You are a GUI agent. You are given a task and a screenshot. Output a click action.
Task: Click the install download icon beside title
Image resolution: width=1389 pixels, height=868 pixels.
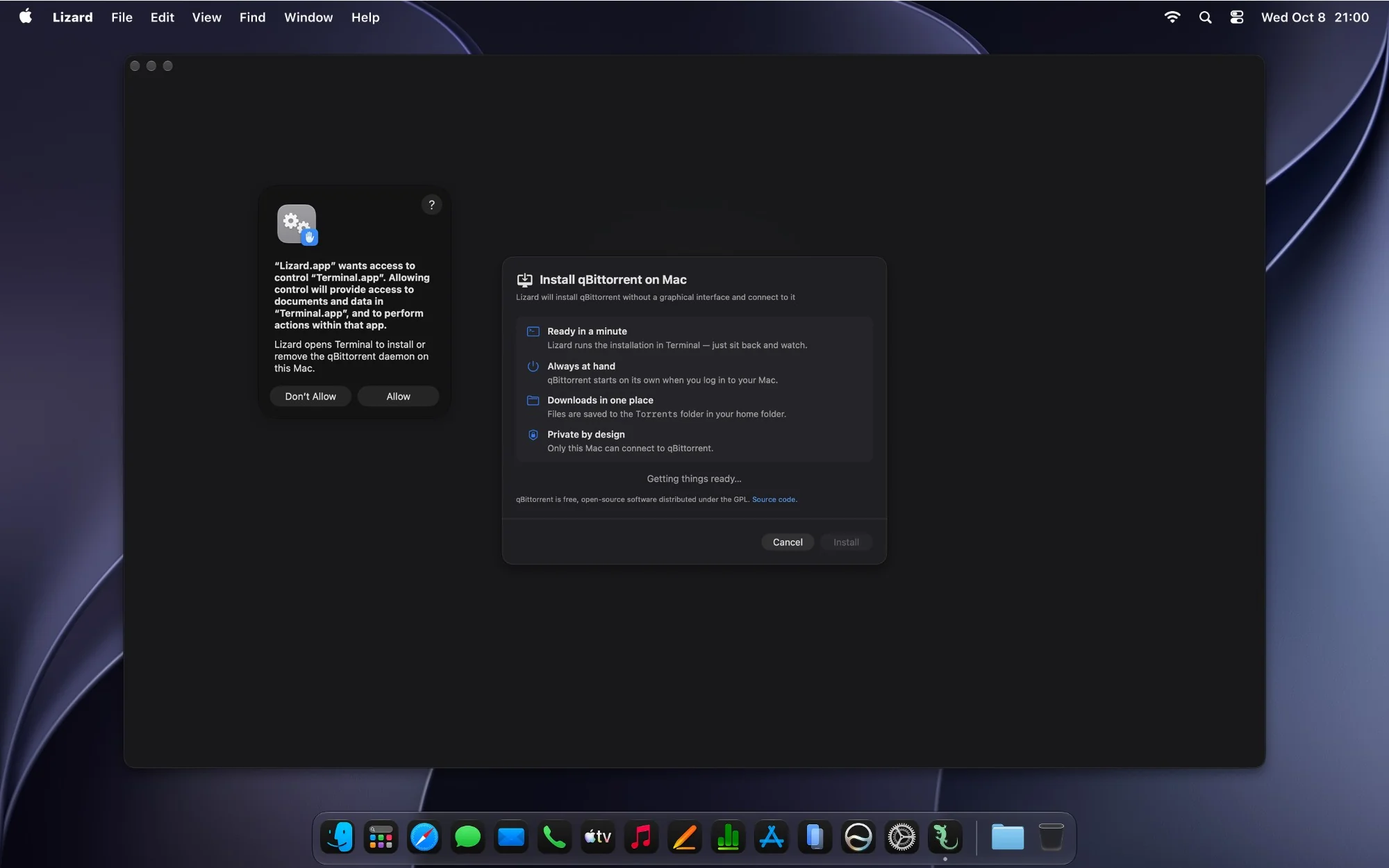[524, 280]
